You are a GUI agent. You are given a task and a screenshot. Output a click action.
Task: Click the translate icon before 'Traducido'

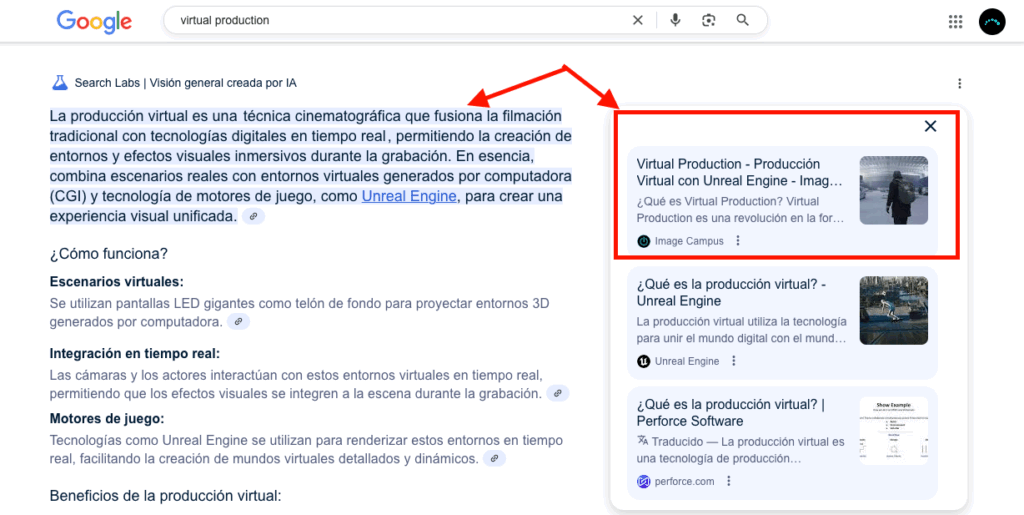pos(643,441)
